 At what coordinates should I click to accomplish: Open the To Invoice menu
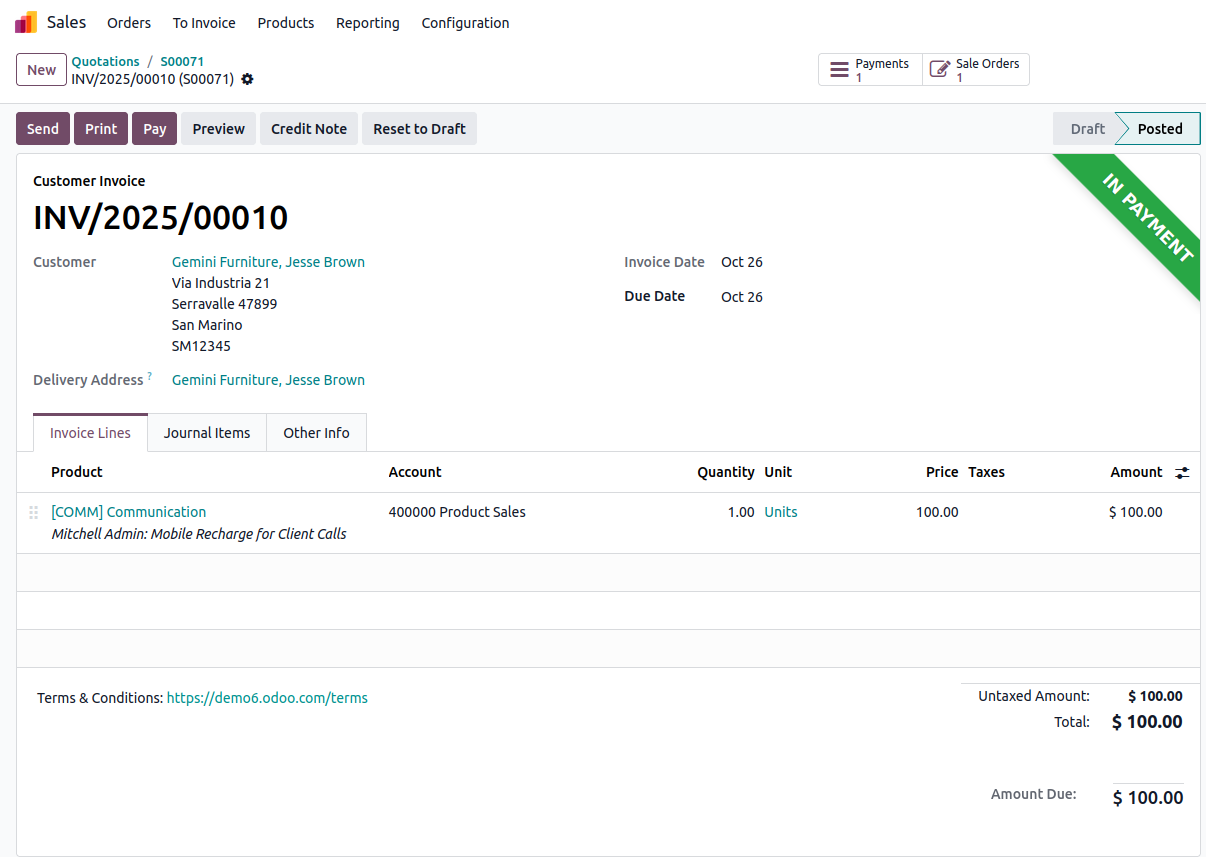click(204, 23)
